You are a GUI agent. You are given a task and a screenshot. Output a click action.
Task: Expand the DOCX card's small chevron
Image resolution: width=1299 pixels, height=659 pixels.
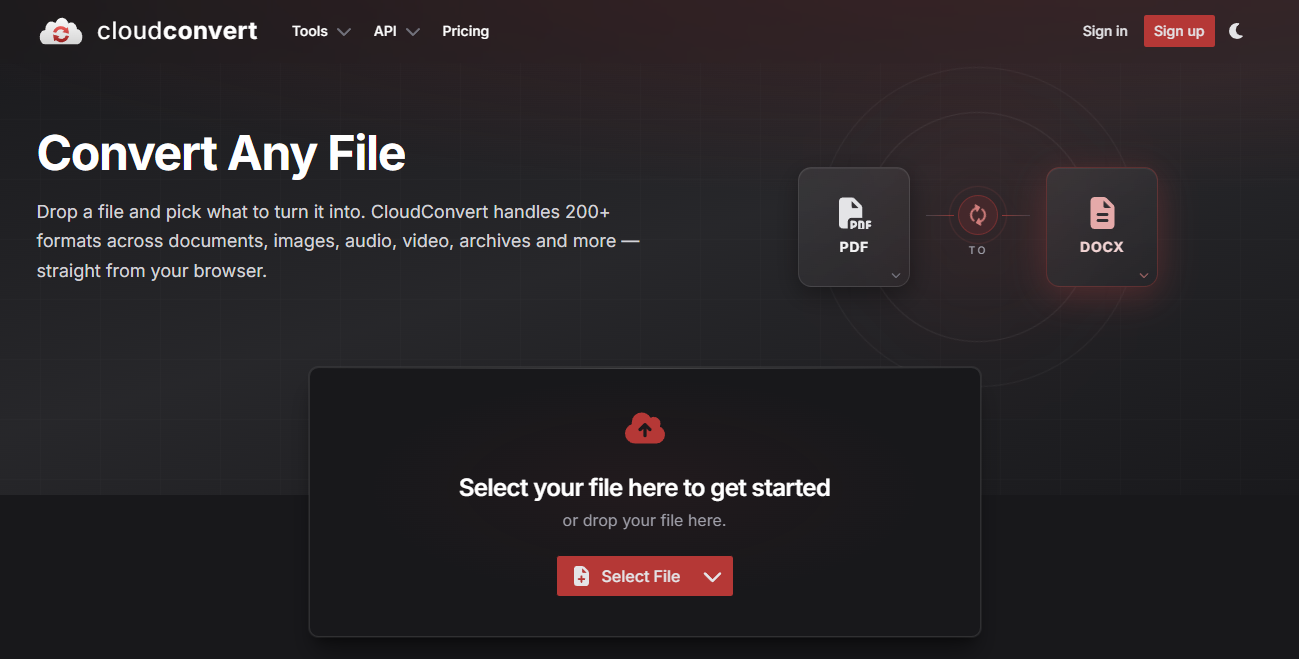(x=1144, y=275)
